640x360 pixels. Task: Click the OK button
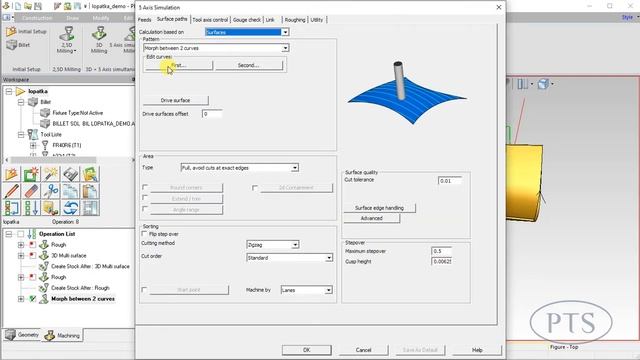click(x=307, y=350)
